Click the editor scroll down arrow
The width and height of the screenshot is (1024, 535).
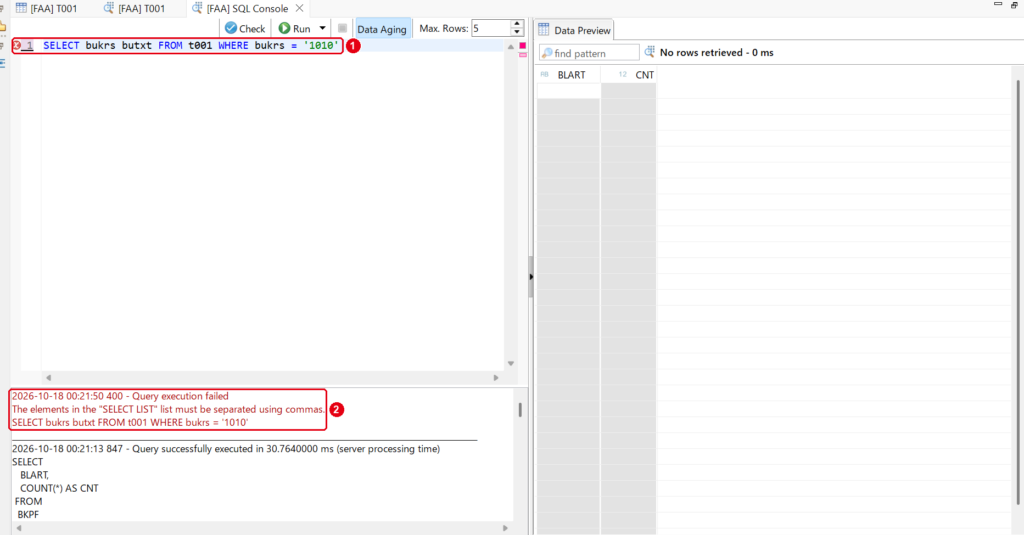[x=511, y=363]
